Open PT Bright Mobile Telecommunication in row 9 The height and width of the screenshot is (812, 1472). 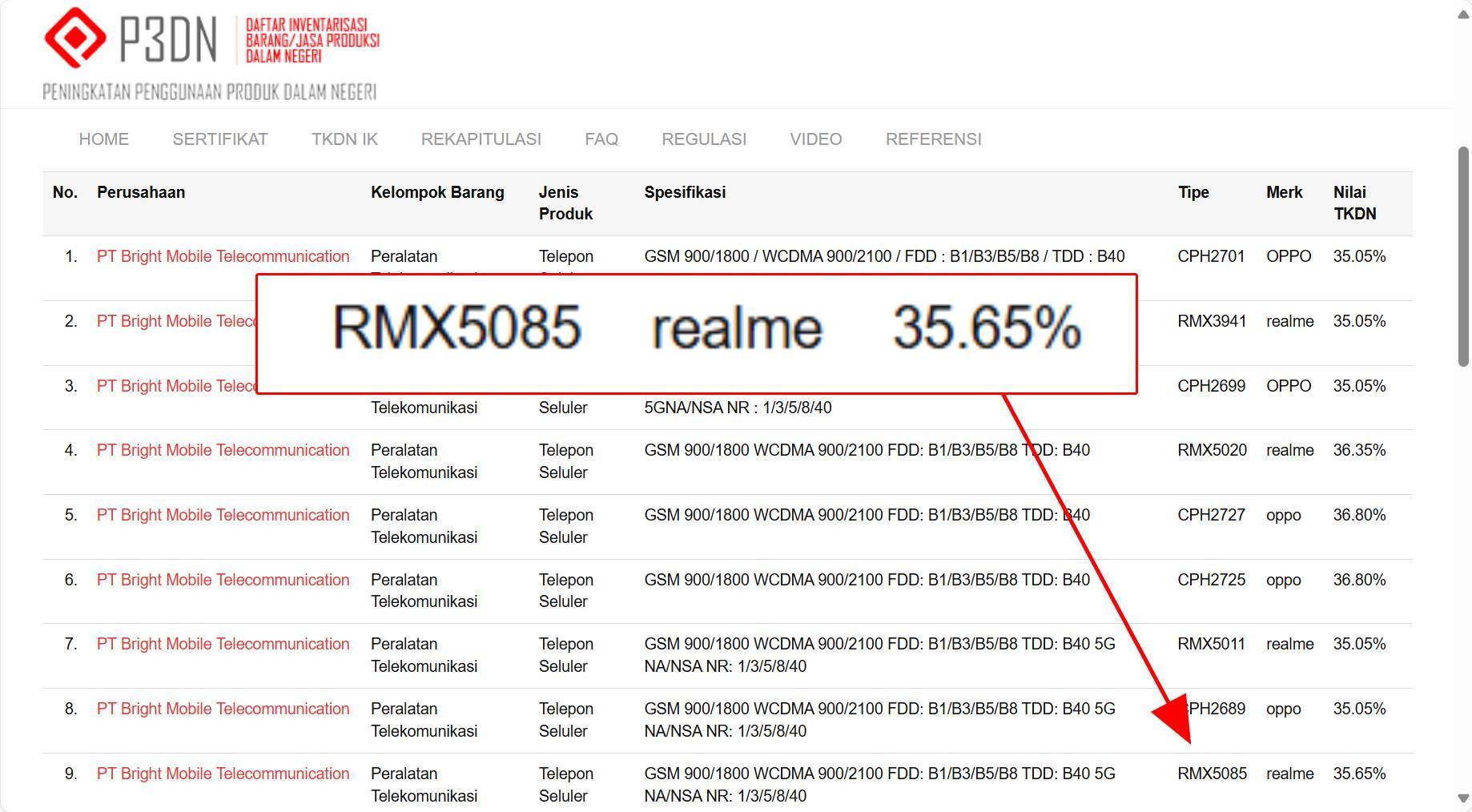(223, 774)
